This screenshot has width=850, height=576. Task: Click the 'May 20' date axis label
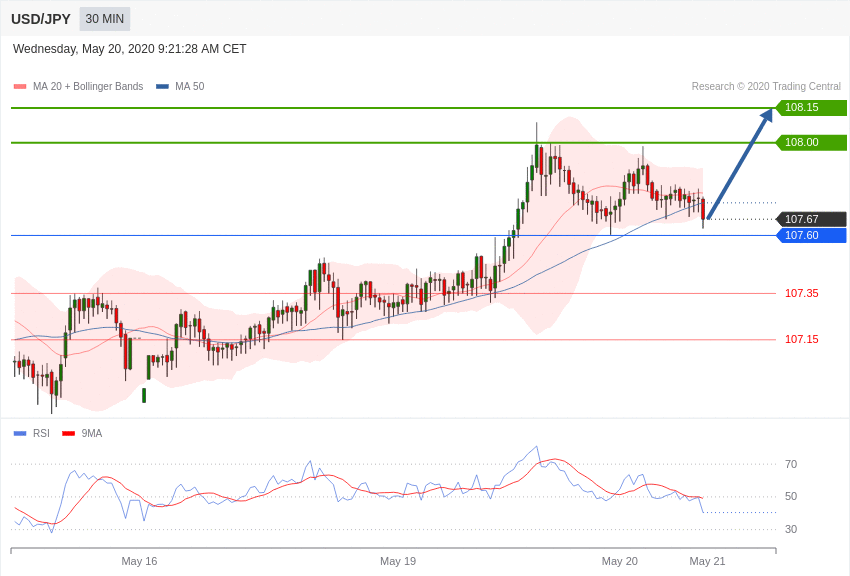(x=620, y=561)
